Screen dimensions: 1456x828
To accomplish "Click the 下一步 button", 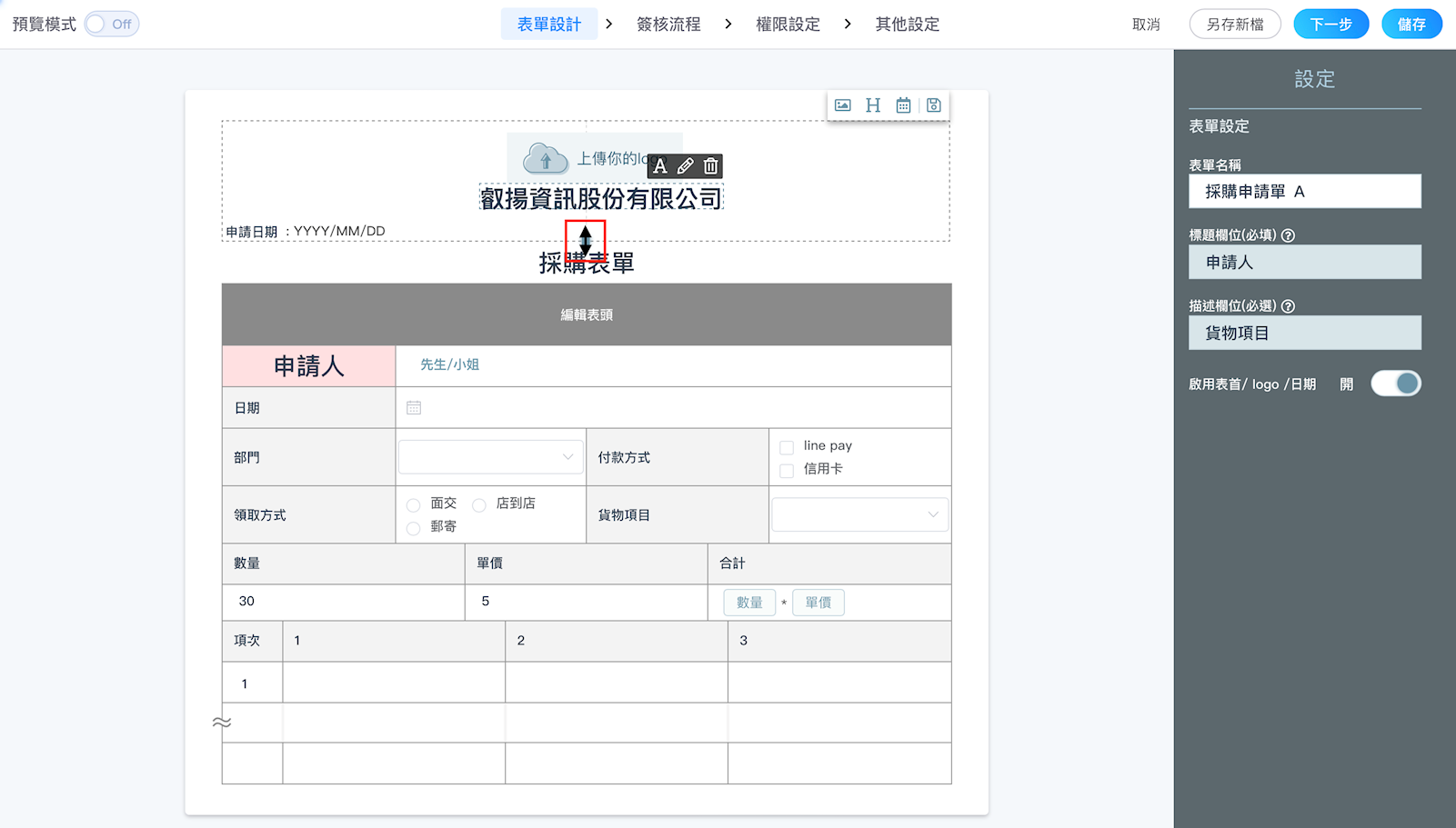I will (1330, 25).
